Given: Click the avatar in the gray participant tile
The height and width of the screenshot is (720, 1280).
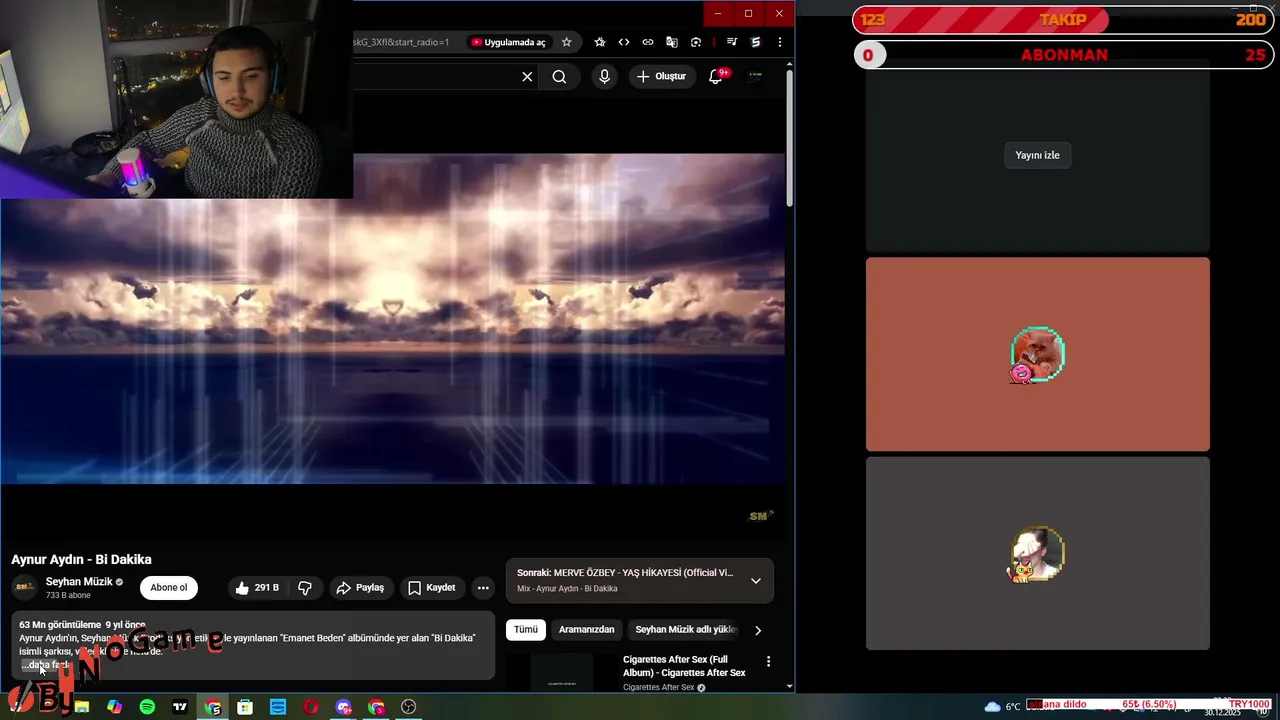Looking at the screenshot, I should coord(1037,554).
